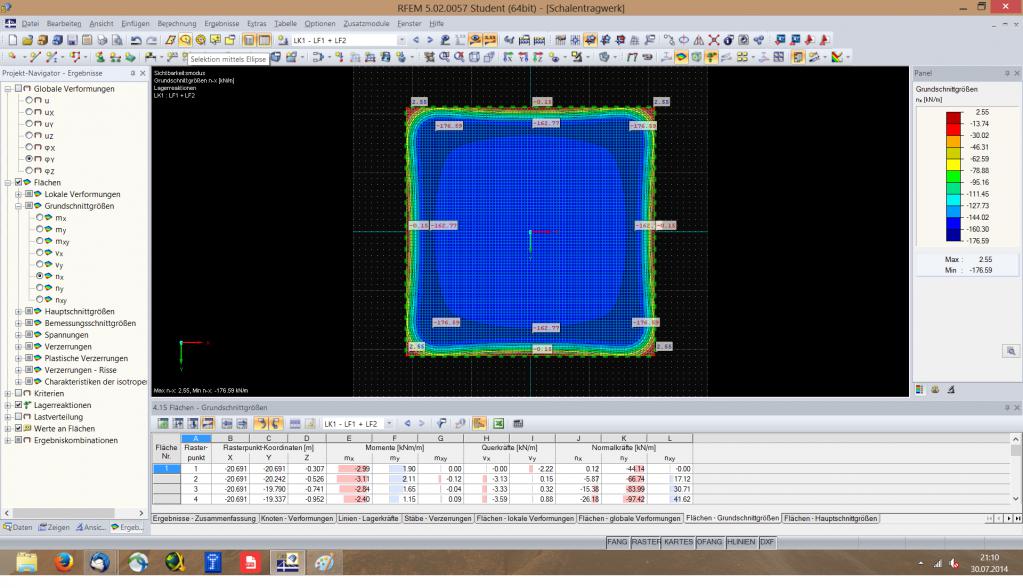Click the red PDF application taskbar icon
1023x588 pixels.
(x=250, y=561)
